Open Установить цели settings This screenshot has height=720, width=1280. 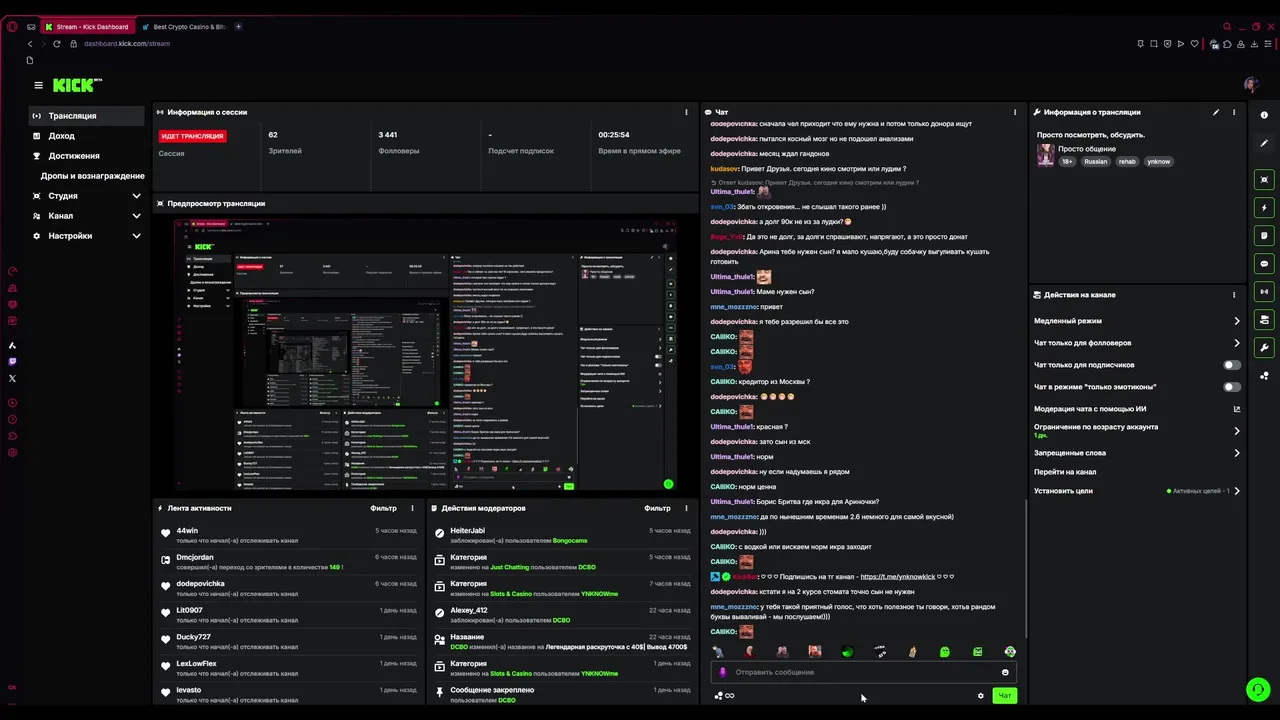(x=1137, y=491)
